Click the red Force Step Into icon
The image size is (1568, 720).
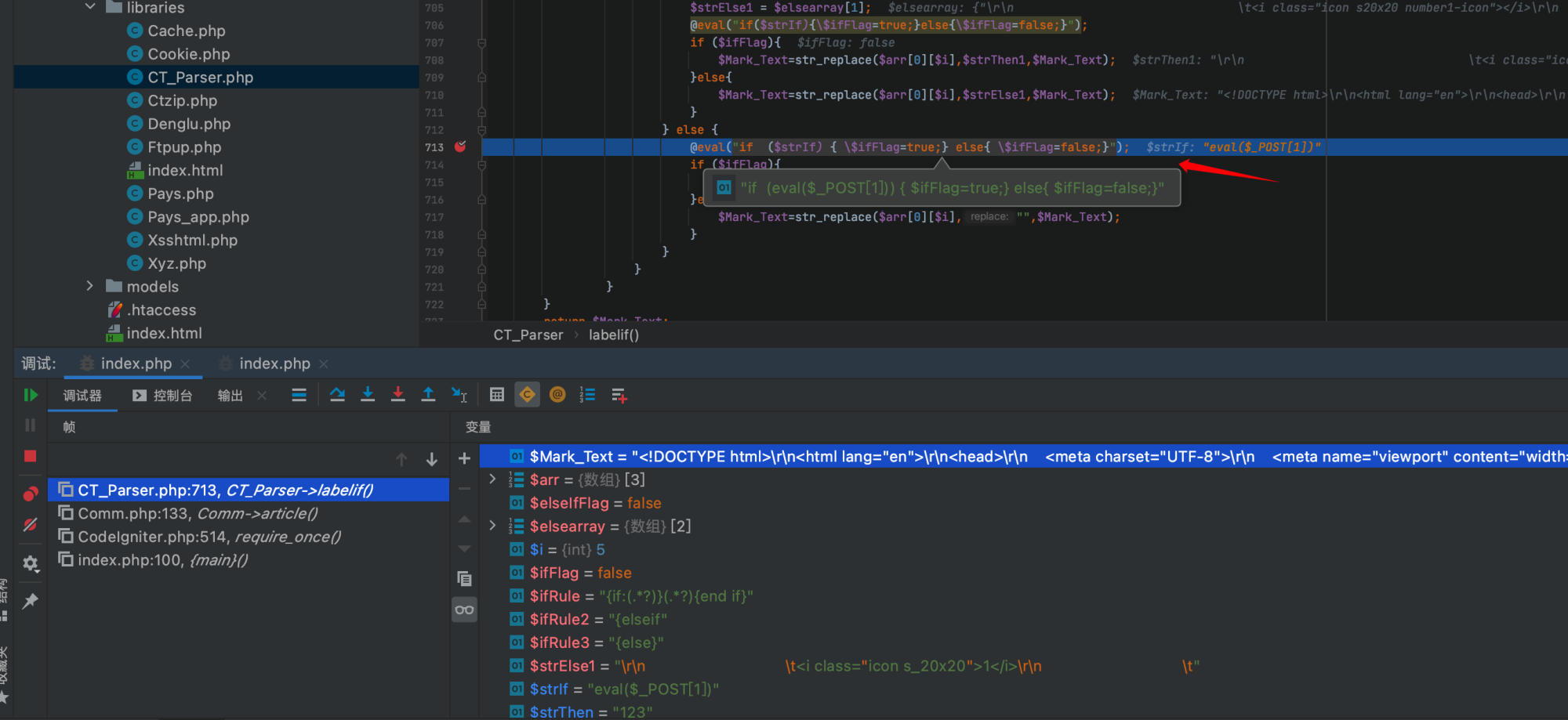point(398,395)
